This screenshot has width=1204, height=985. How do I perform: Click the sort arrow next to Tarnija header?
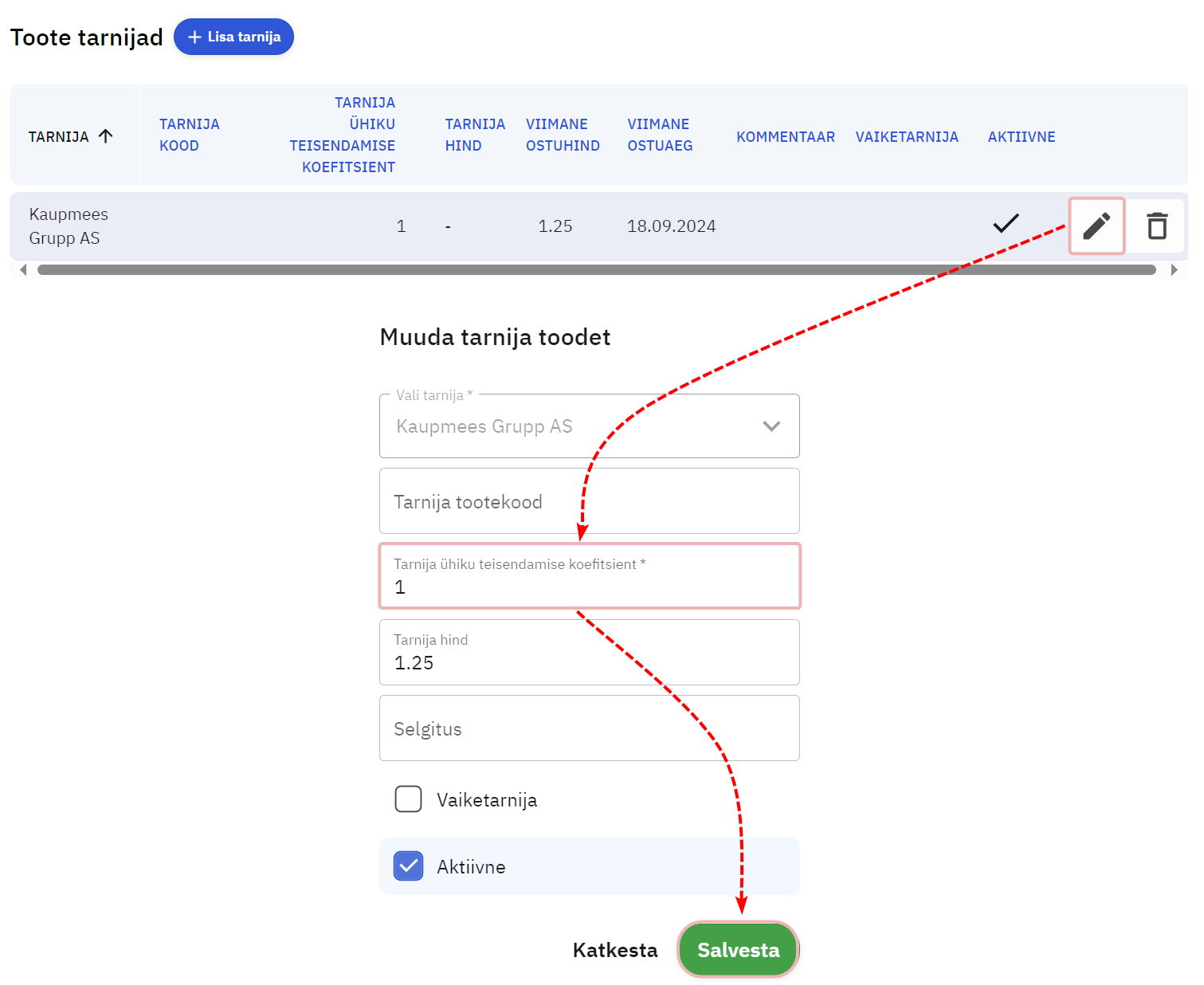(x=106, y=136)
